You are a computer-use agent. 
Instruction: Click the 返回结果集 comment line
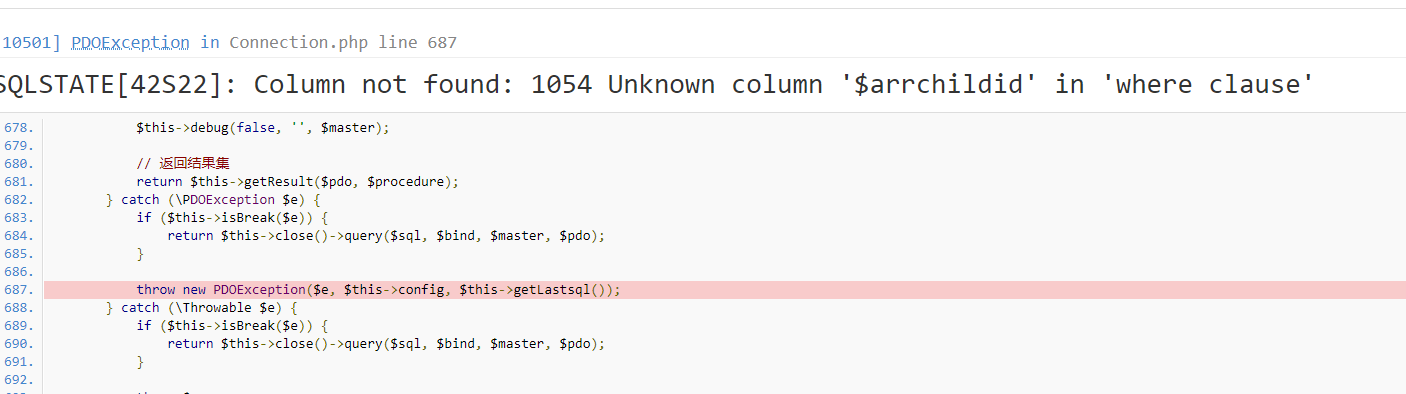point(187,164)
